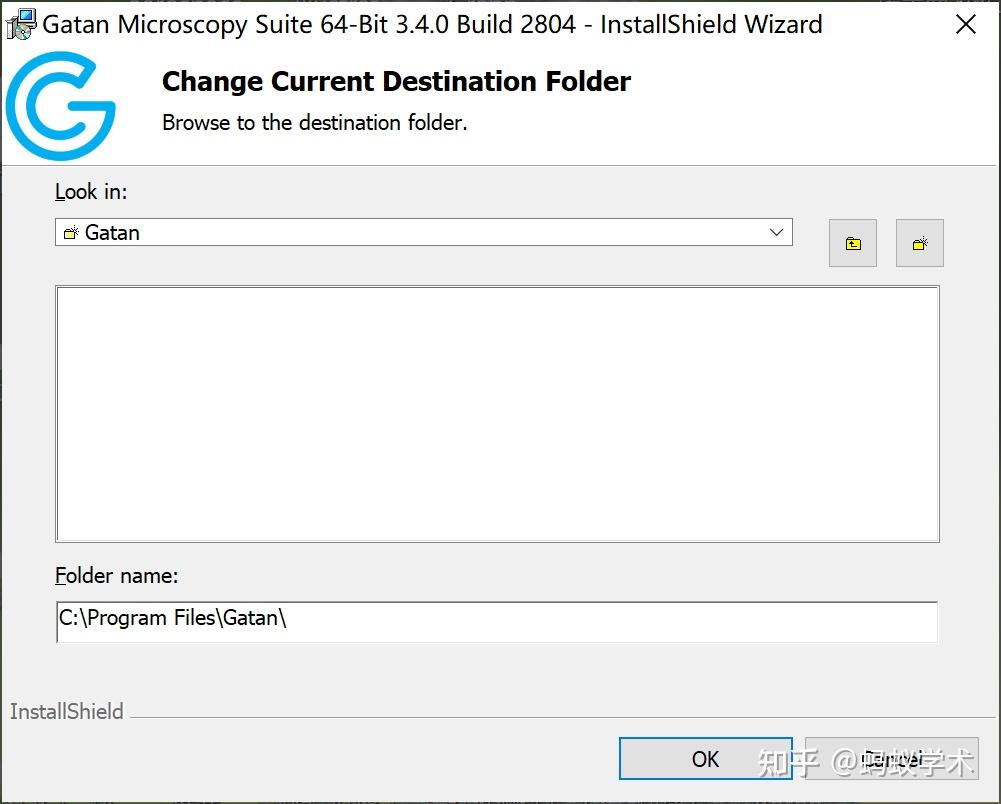
Task: Click the Change Current Destination Folder heading
Action: (x=396, y=82)
